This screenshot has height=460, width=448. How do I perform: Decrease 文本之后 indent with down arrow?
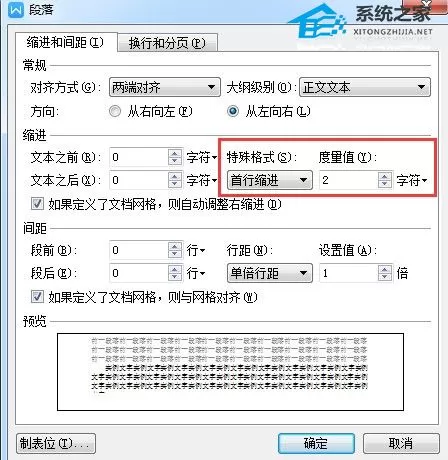[x=175, y=184]
